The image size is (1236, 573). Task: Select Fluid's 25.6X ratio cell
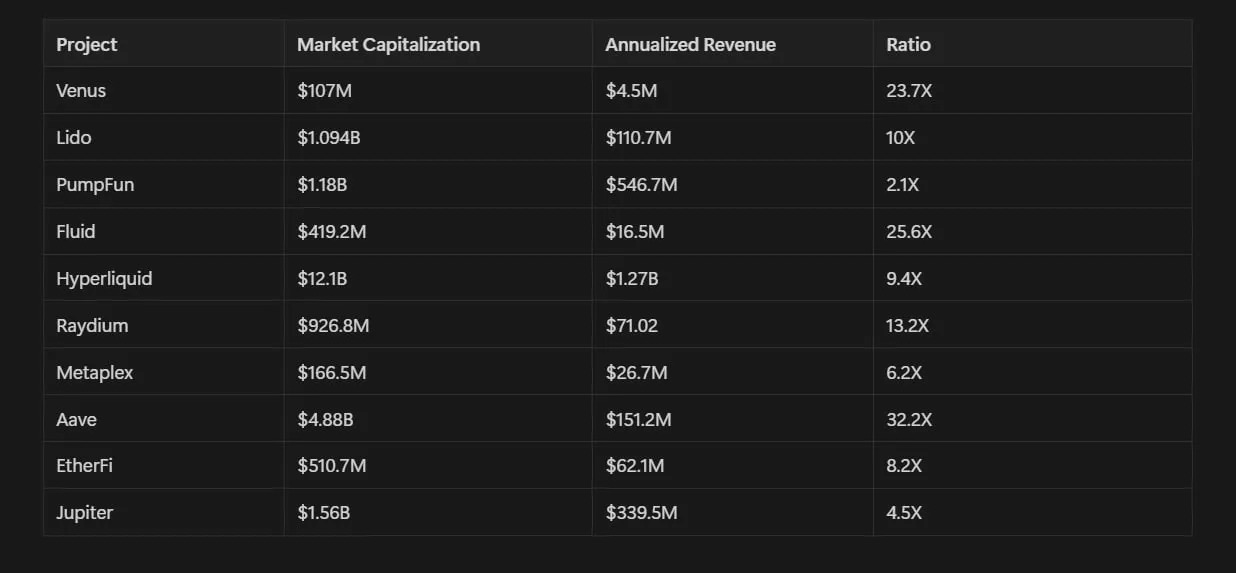click(x=909, y=232)
